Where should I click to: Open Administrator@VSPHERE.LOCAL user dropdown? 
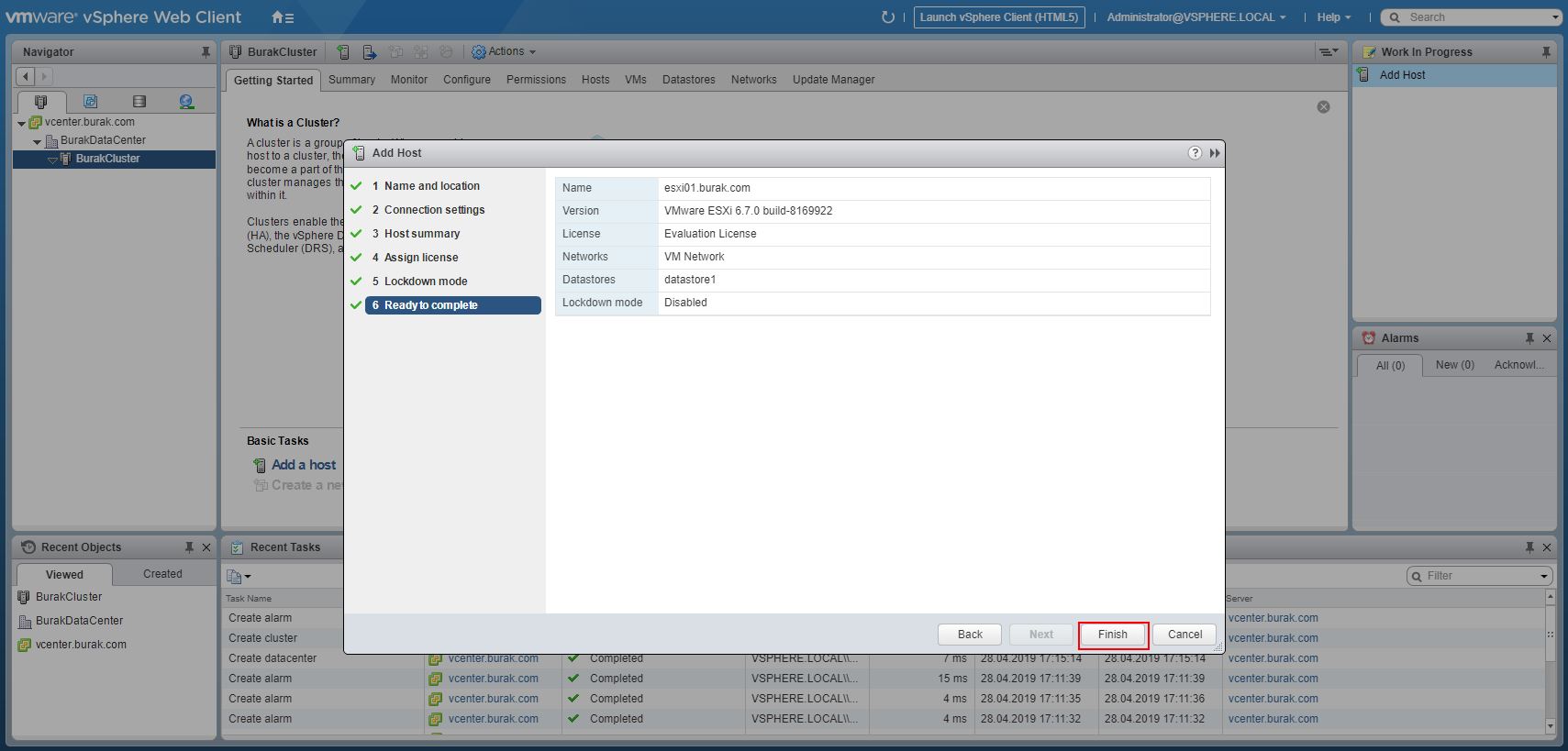1195,17
